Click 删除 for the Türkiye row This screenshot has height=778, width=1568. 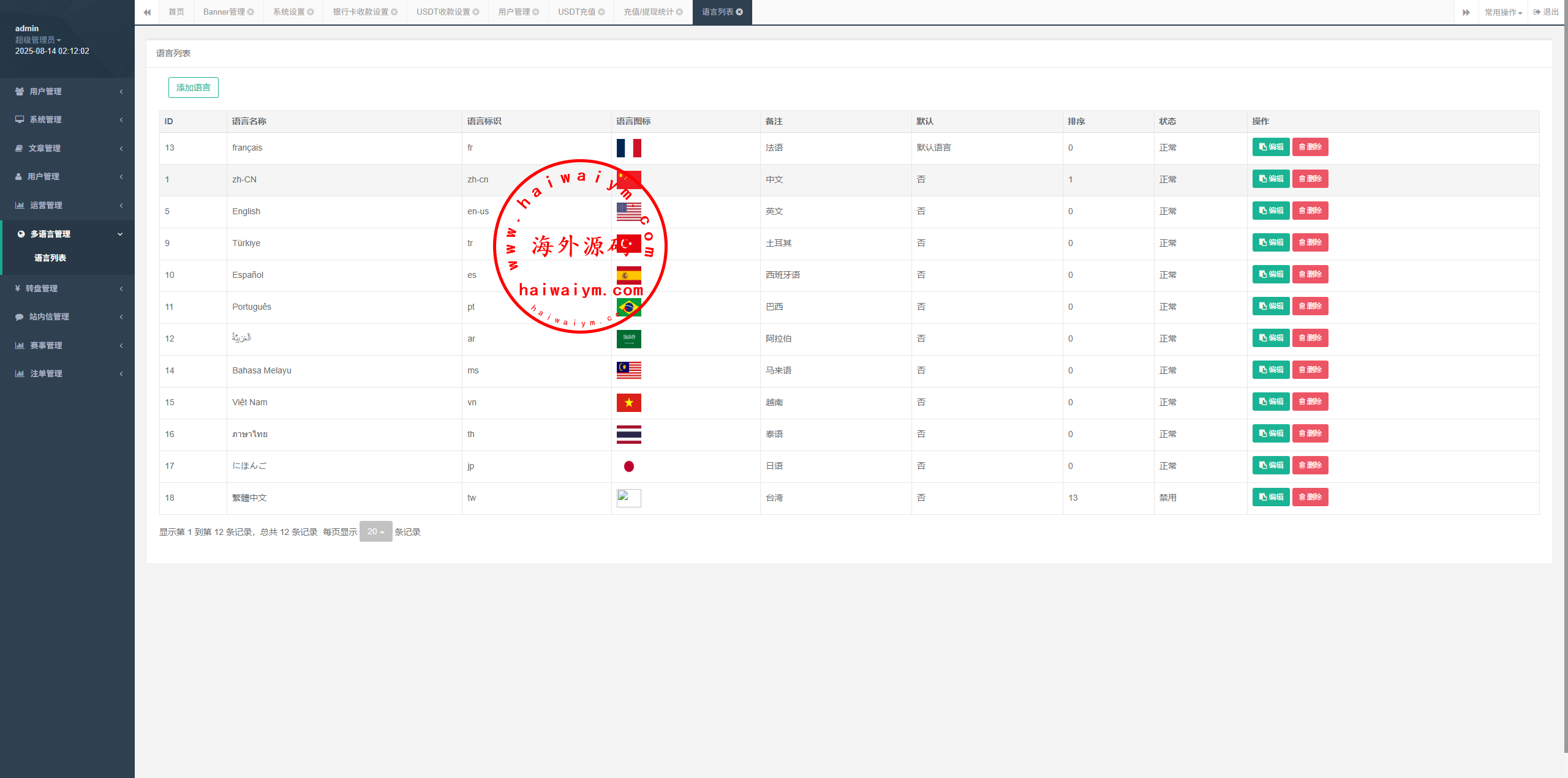coord(1310,242)
